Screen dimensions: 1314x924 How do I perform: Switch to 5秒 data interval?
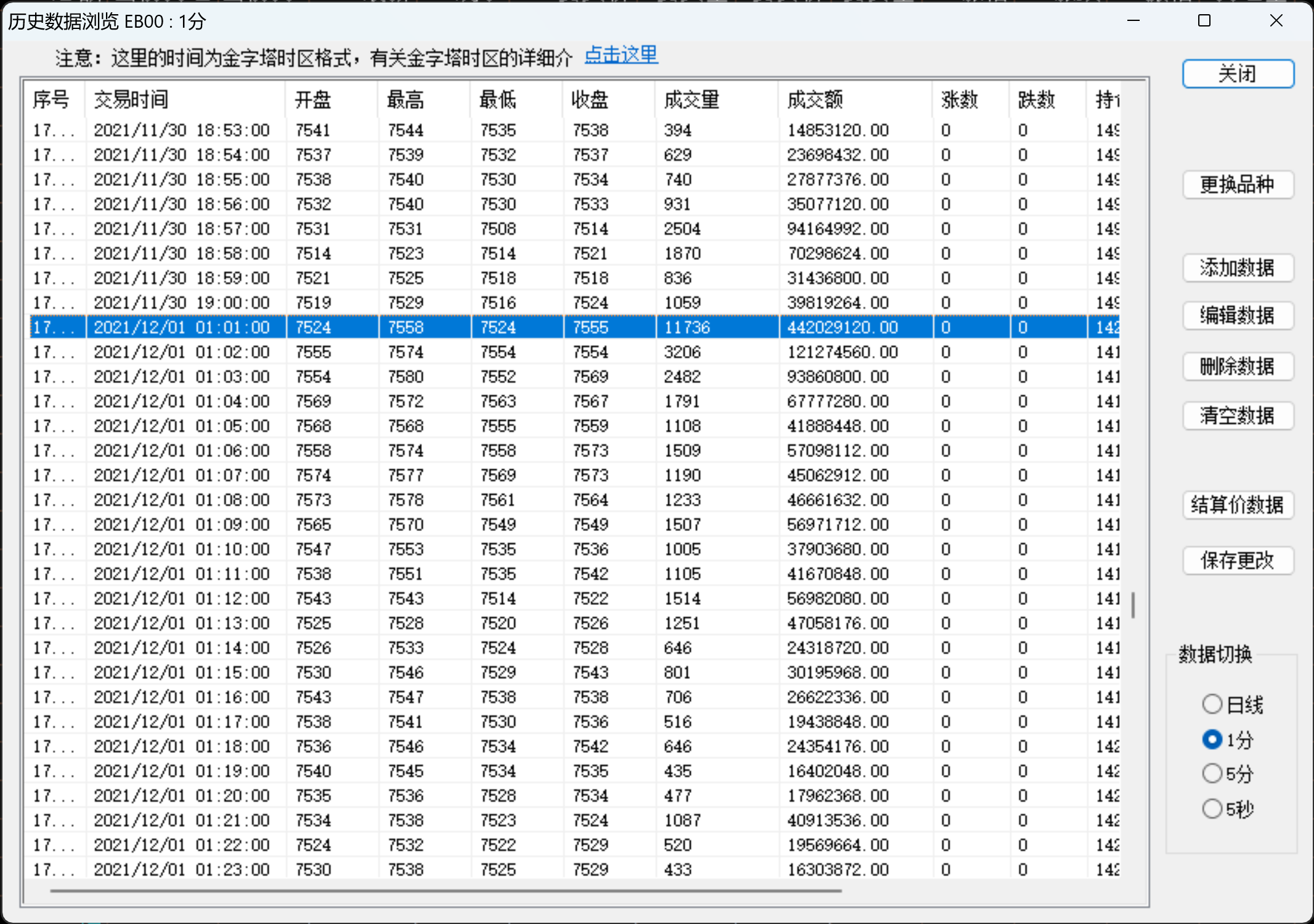(x=1212, y=808)
